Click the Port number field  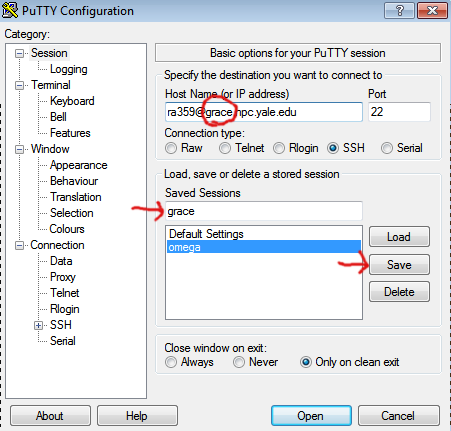[x=399, y=112]
